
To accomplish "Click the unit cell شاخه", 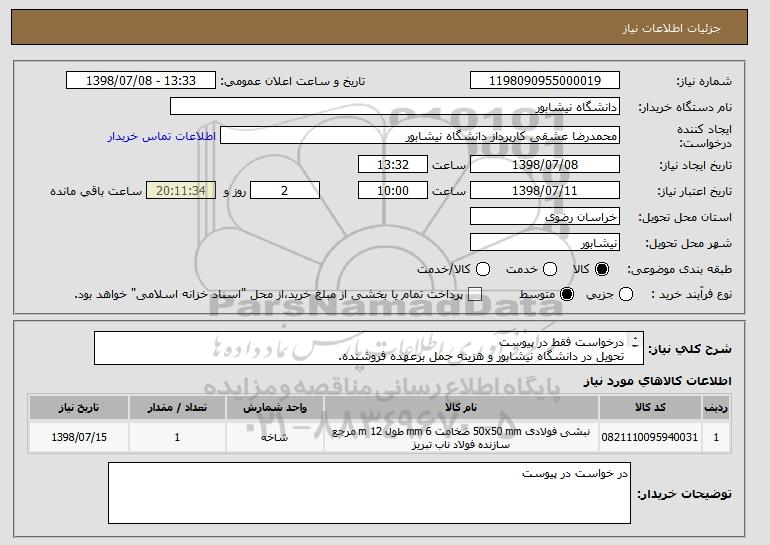I will 275,437.
